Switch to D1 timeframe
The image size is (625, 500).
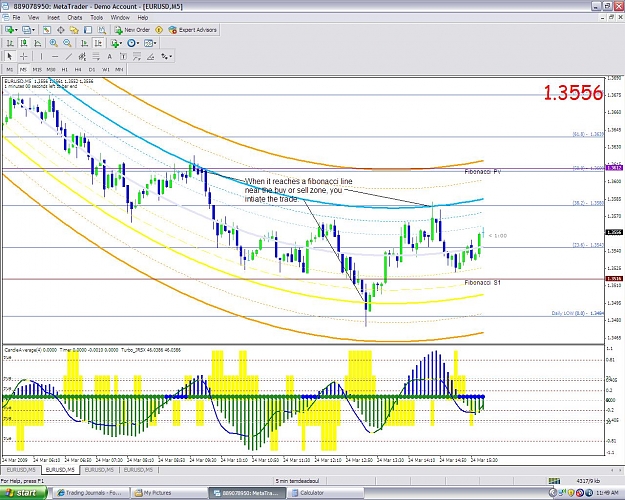[92, 69]
